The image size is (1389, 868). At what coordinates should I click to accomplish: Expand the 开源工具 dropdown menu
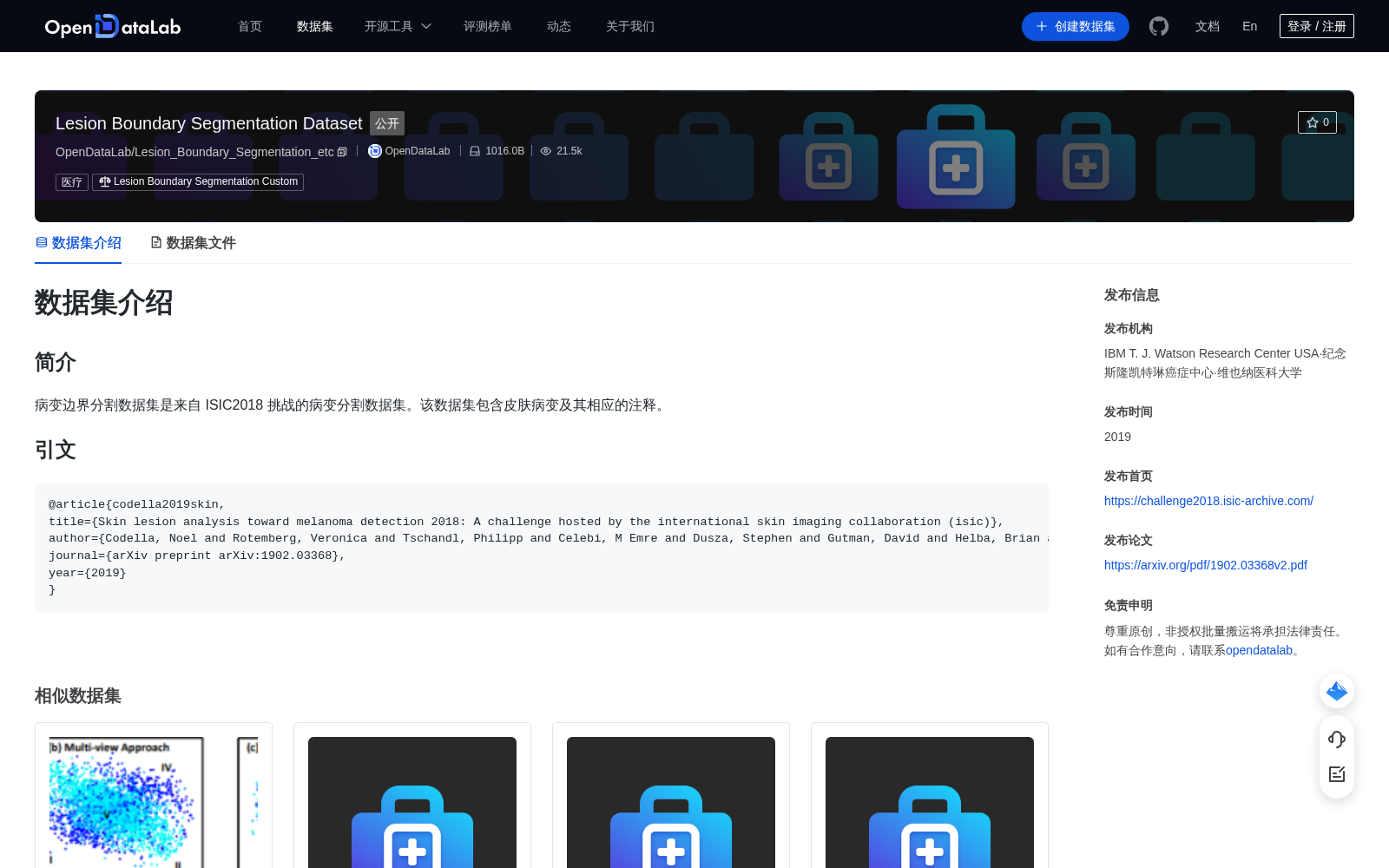pos(398,26)
